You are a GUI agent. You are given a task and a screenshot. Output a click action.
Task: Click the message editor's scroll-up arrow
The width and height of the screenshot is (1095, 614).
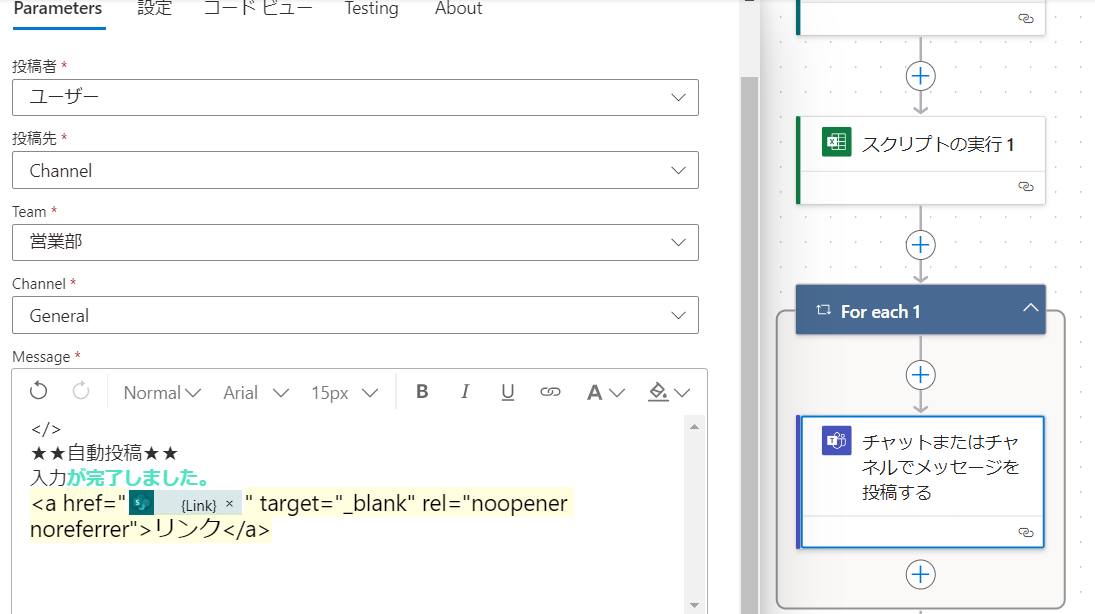pyautogui.click(x=694, y=427)
